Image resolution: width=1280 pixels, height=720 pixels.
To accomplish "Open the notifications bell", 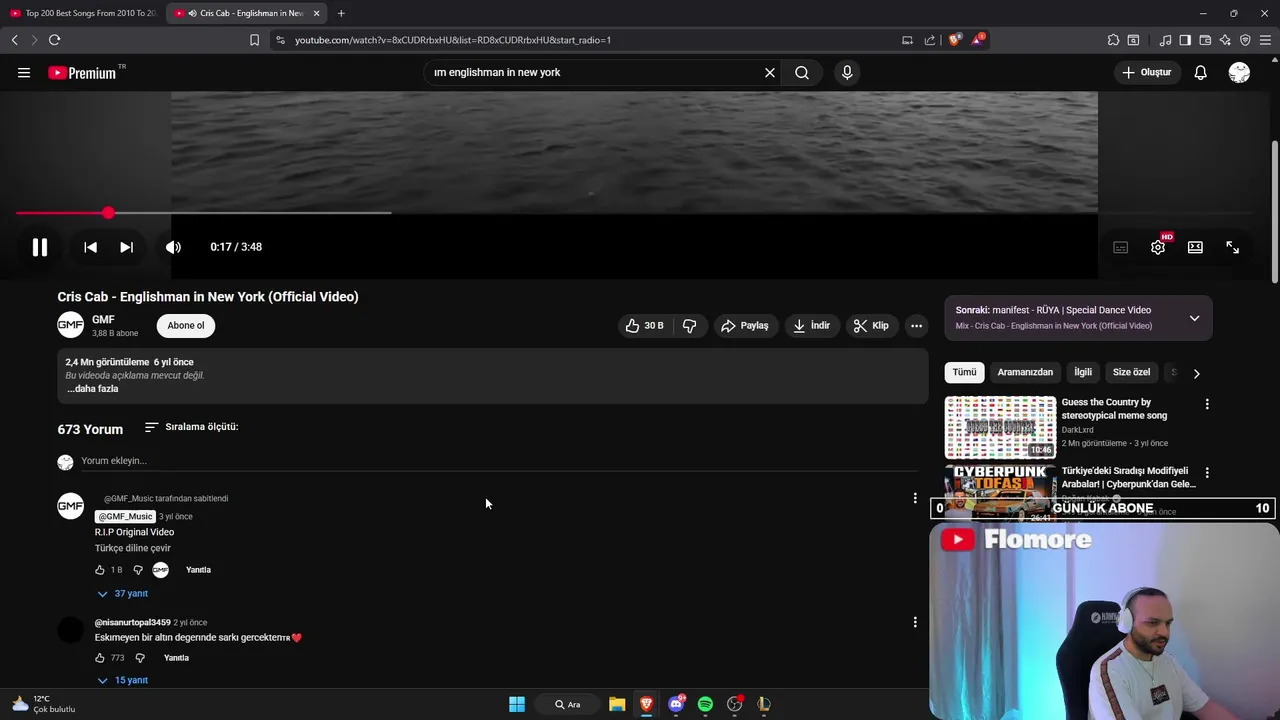I will (x=1200, y=72).
